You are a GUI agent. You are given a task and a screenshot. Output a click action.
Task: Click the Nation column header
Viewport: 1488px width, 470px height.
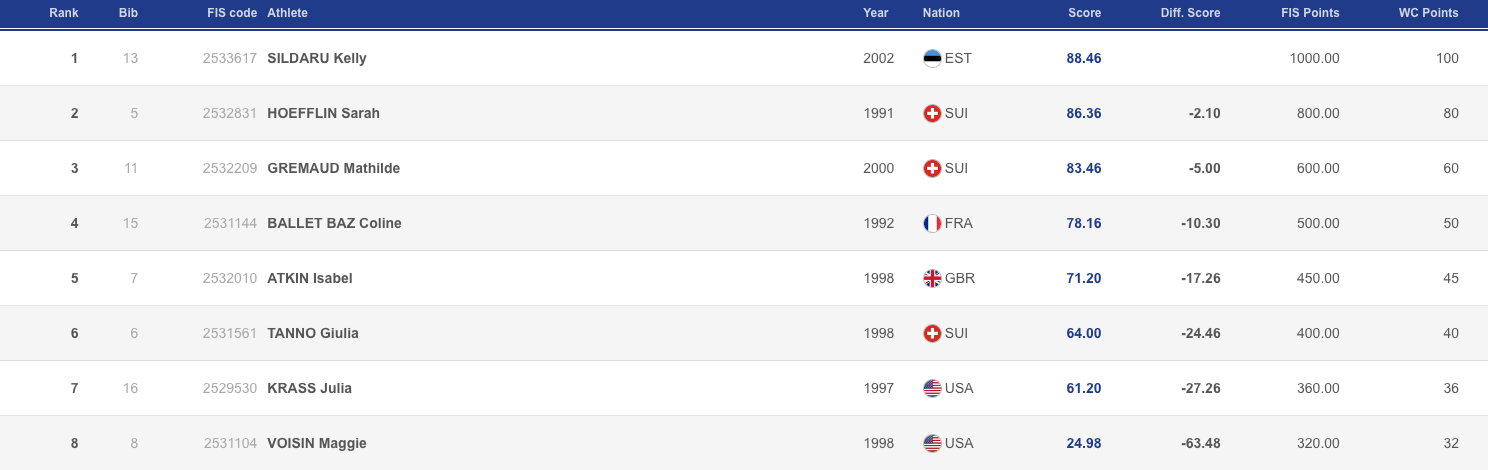941,13
